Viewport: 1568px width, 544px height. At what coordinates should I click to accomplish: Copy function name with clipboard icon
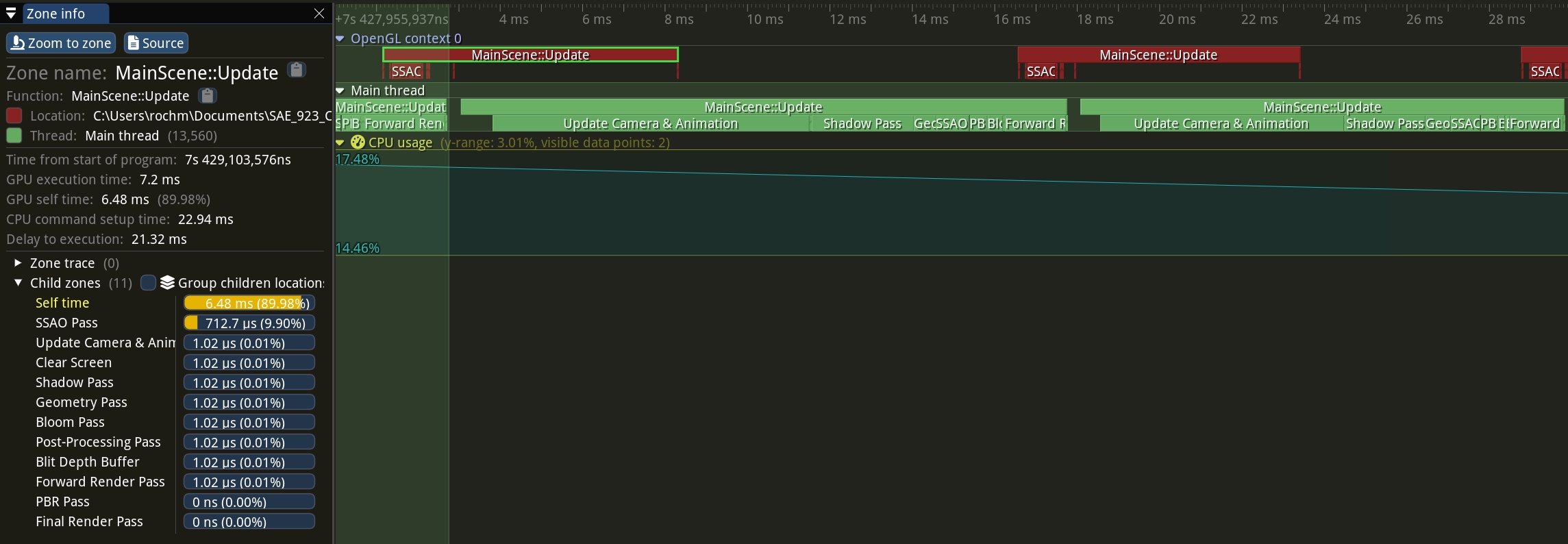coord(207,96)
